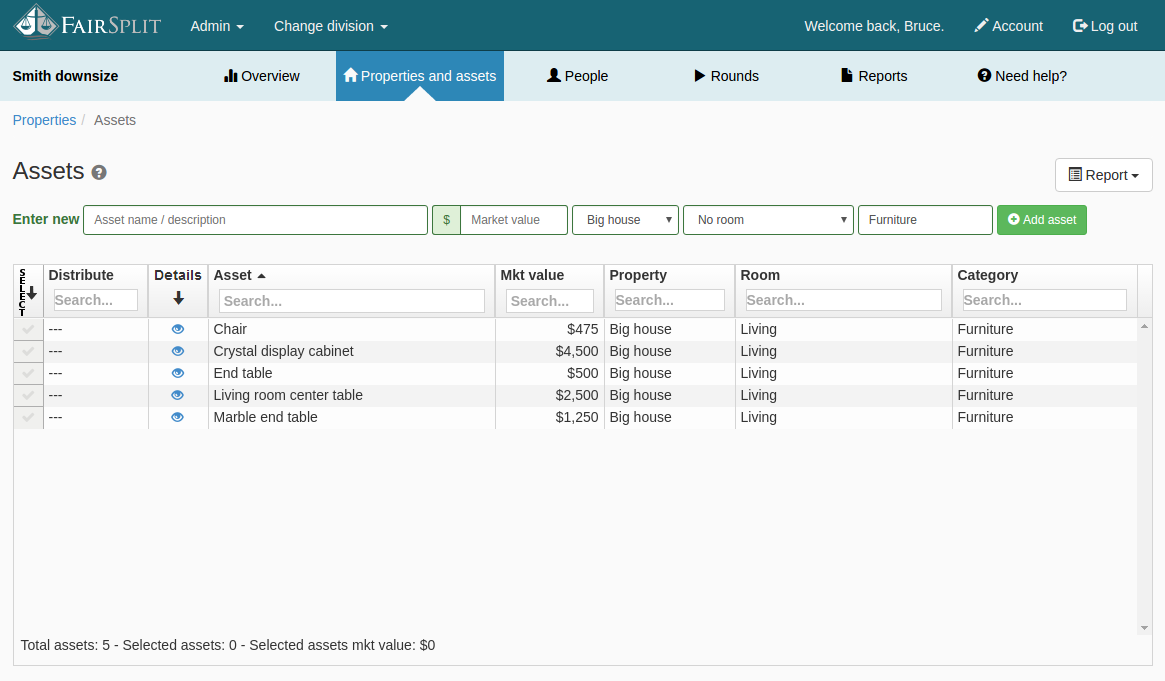
Task: Open the Big house property dropdown
Action: click(625, 220)
